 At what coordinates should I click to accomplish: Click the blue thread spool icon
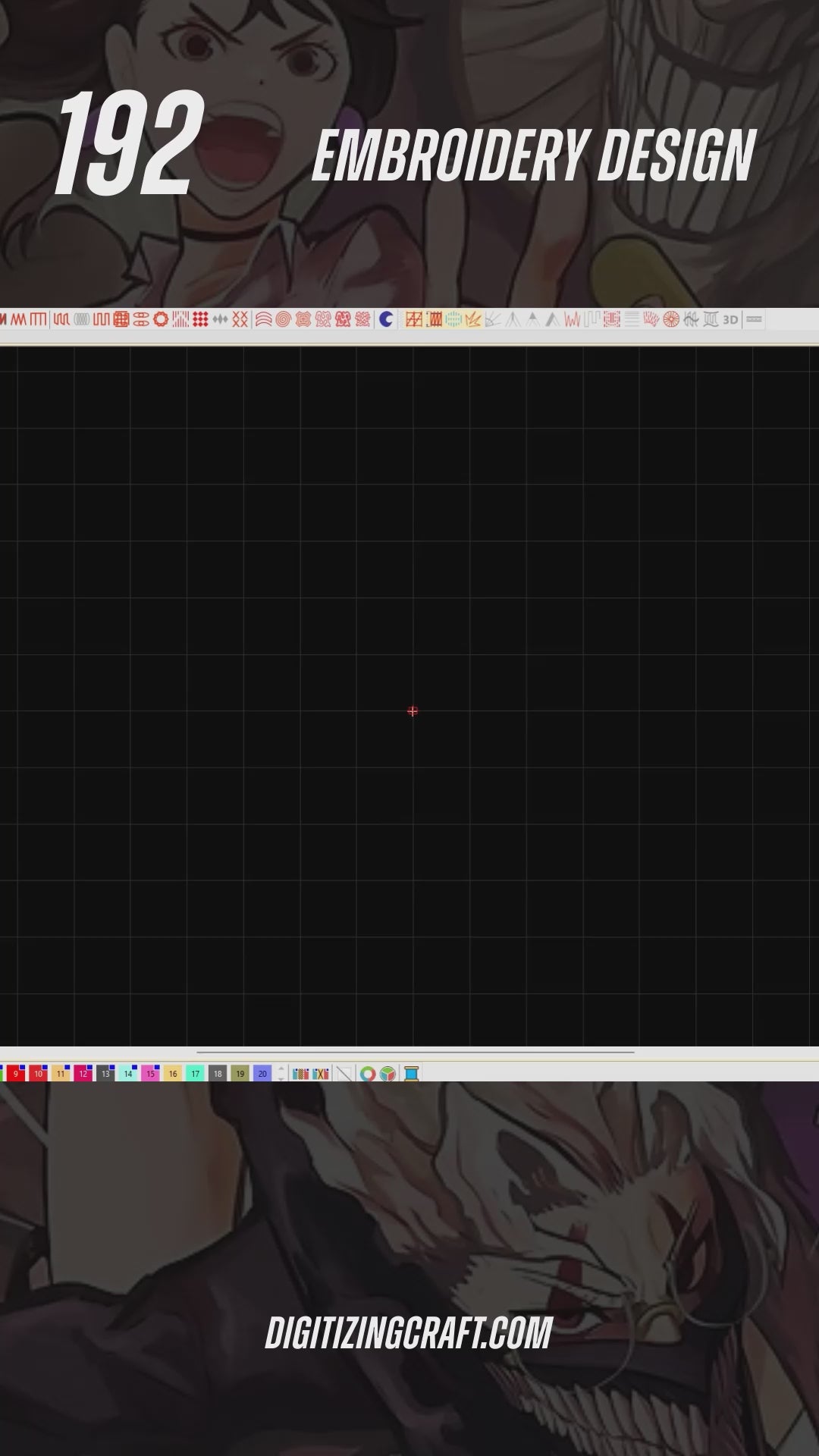tap(411, 1074)
